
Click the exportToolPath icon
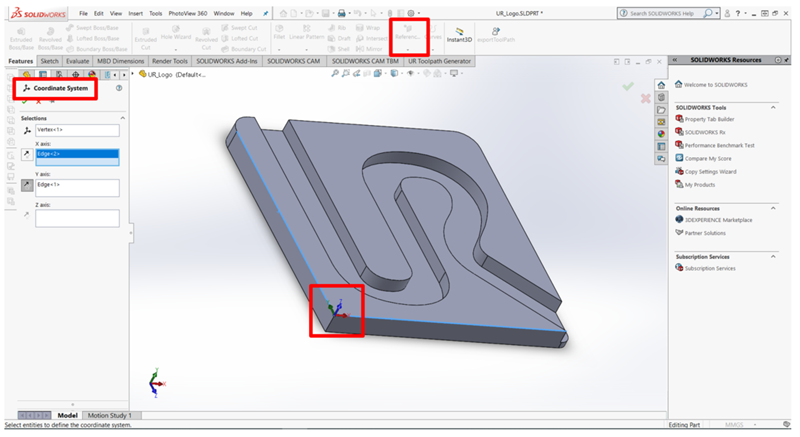(x=495, y=31)
